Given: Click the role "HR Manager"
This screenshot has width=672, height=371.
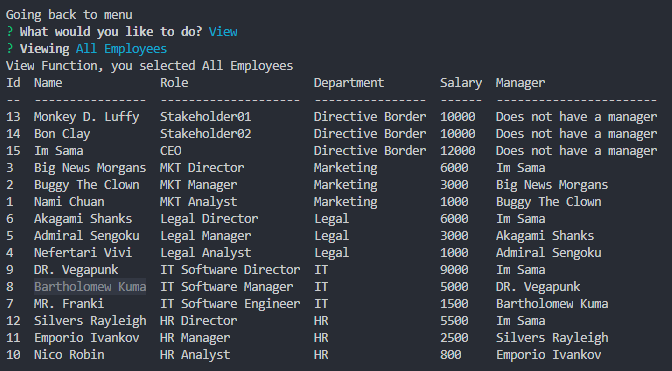Looking at the screenshot, I should 195,338.
